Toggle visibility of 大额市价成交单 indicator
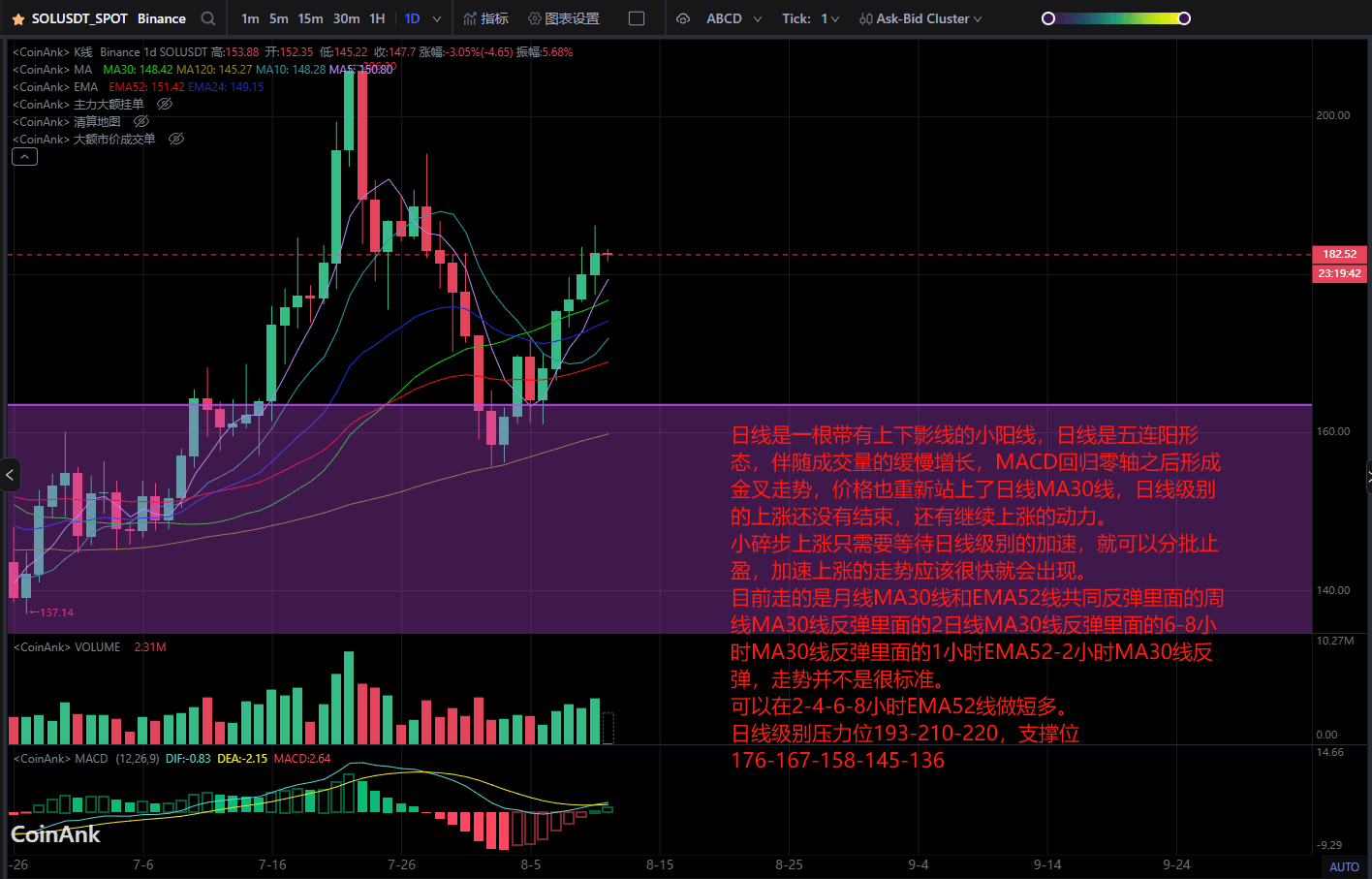The width and height of the screenshot is (1372, 879). pos(176,139)
